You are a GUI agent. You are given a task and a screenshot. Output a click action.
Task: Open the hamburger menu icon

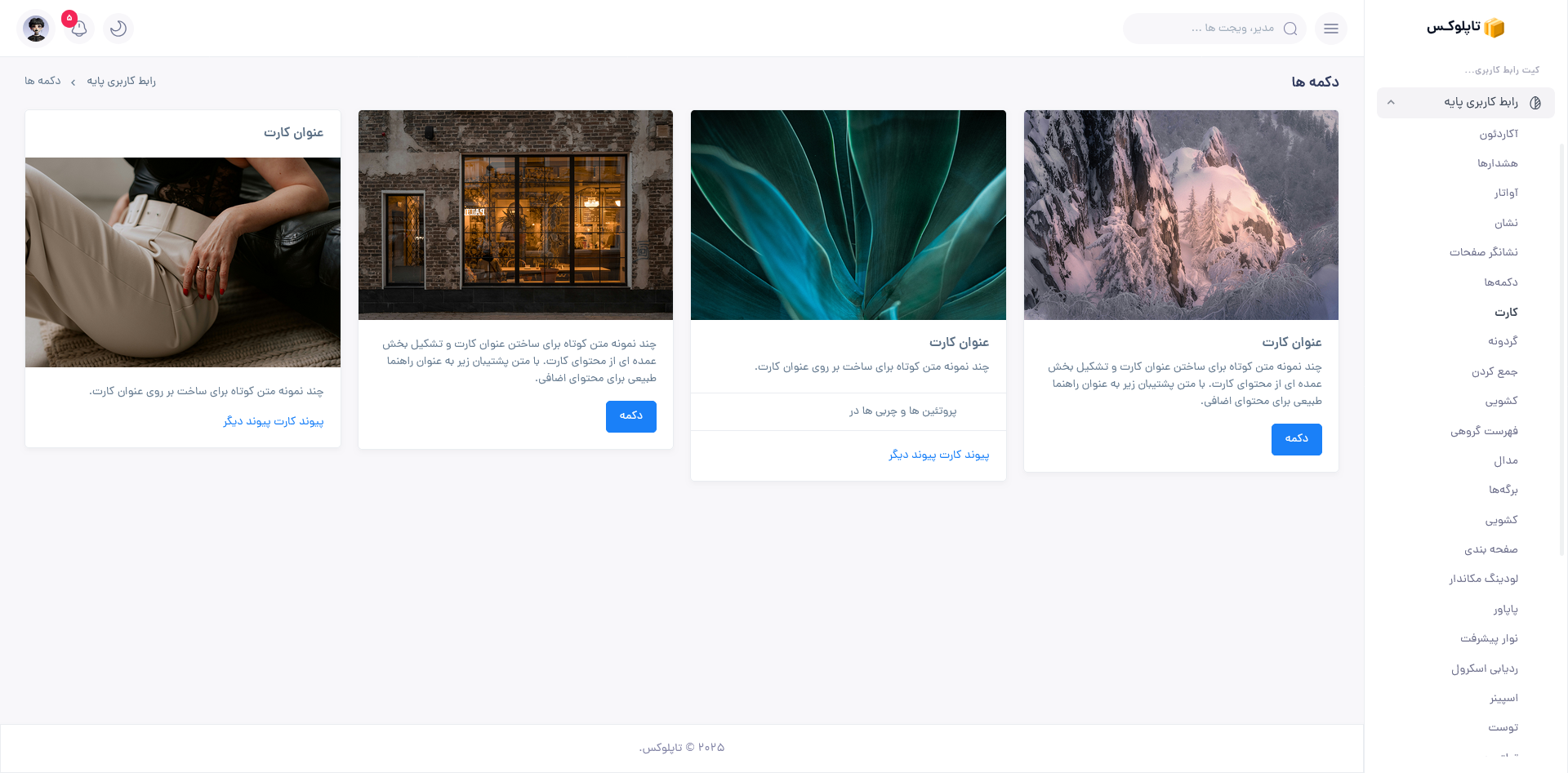(1331, 29)
